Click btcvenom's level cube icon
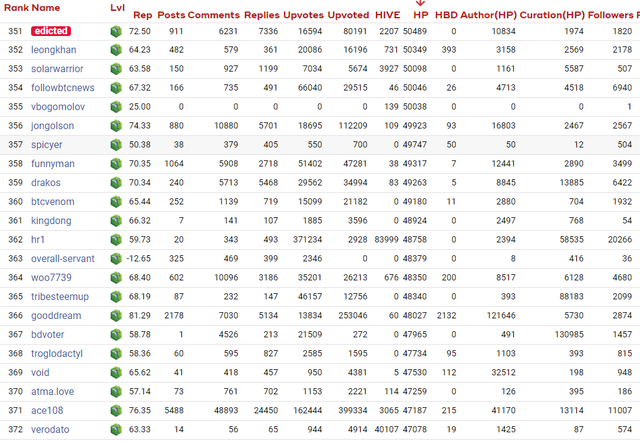This screenshot has height=442, width=640. 116,202
